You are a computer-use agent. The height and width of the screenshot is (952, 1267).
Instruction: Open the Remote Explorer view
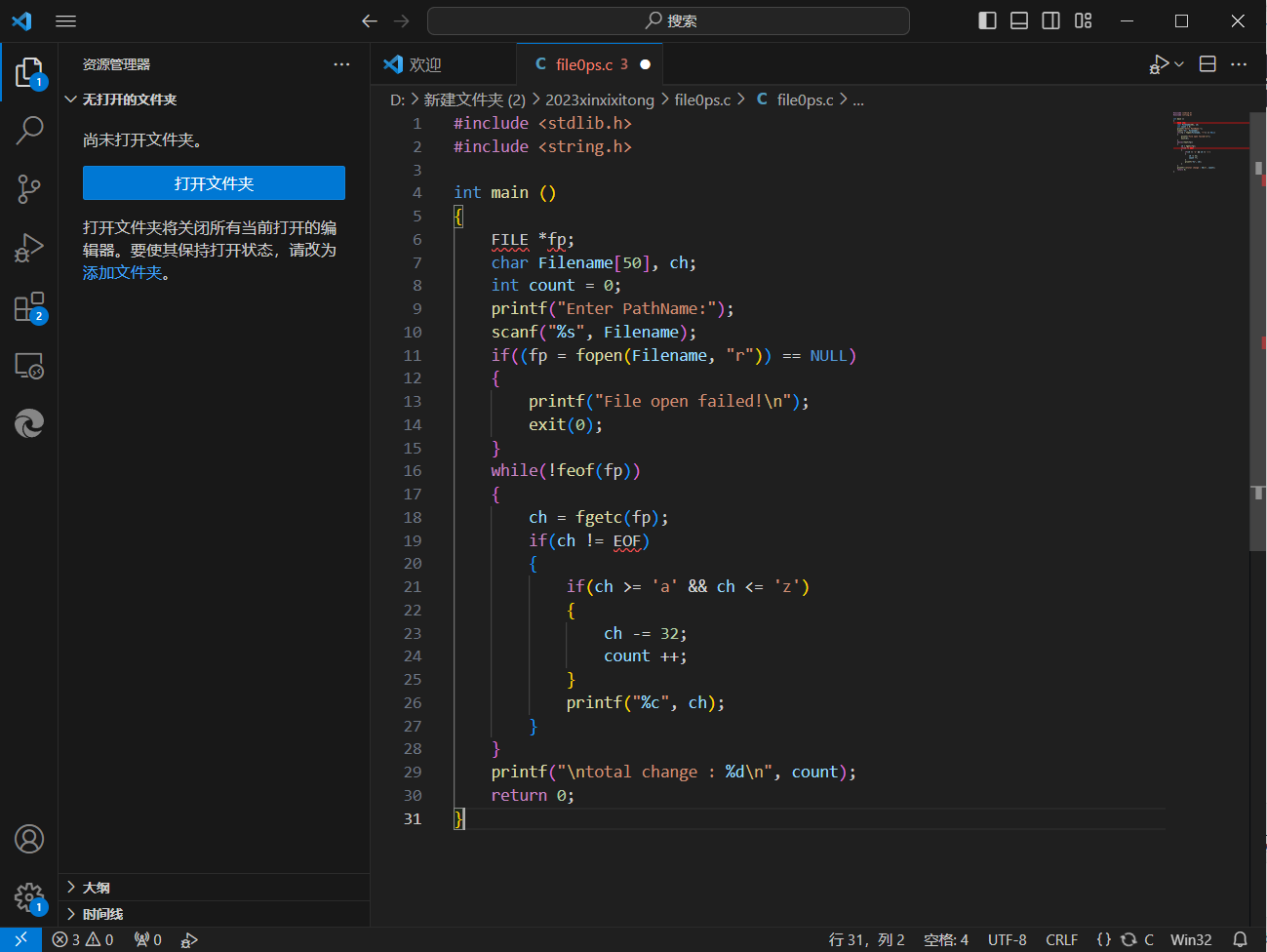(29, 366)
